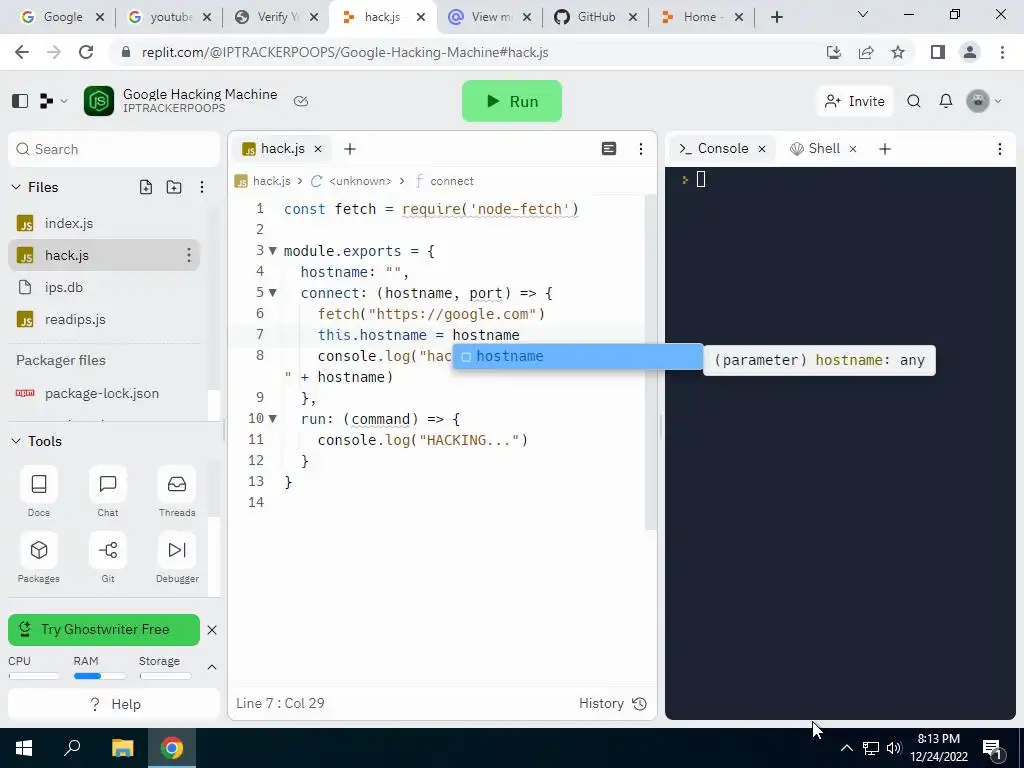Open editor pane options menu

pyautogui.click(x=641, y=149)
